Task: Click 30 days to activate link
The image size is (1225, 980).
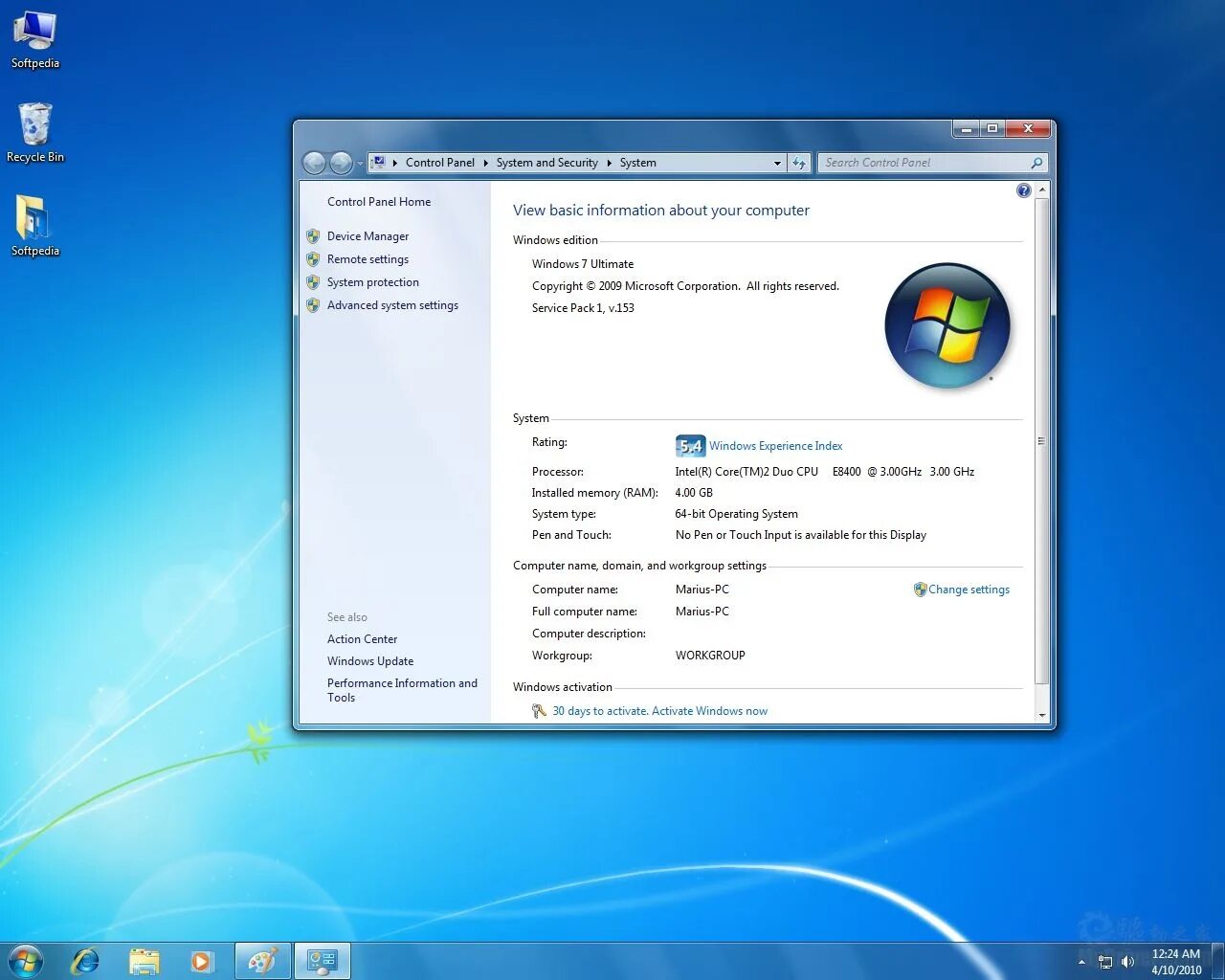Action: pyautogui.click(x=659, y=711)
